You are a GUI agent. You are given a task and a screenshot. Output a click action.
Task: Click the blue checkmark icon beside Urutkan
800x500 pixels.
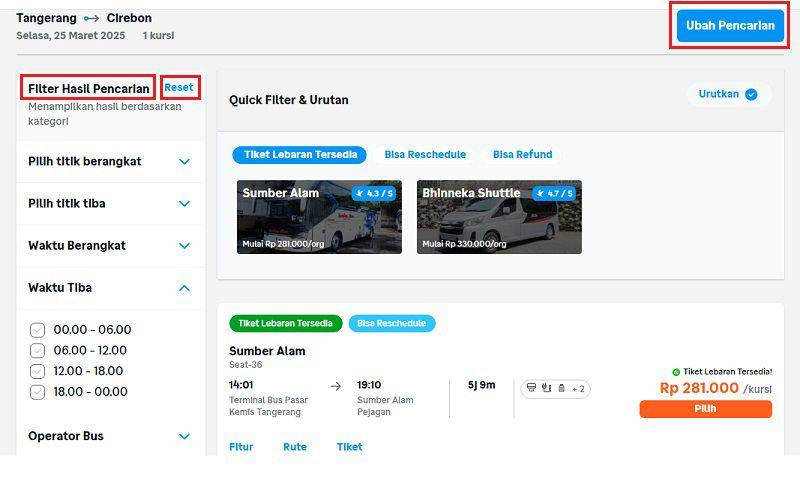(x=751, y=94)
